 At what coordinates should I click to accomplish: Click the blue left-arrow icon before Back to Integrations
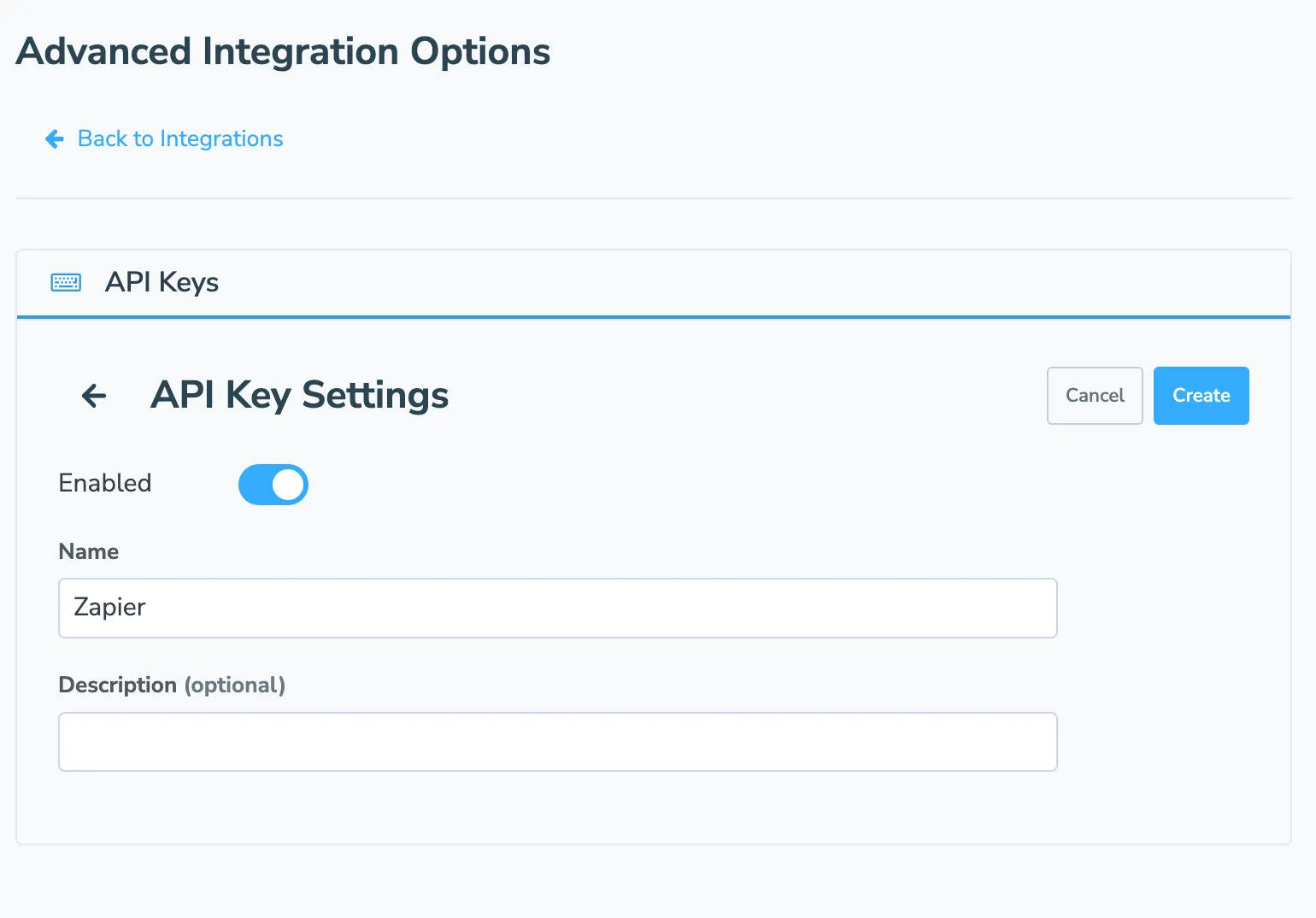tap(53, 138)
